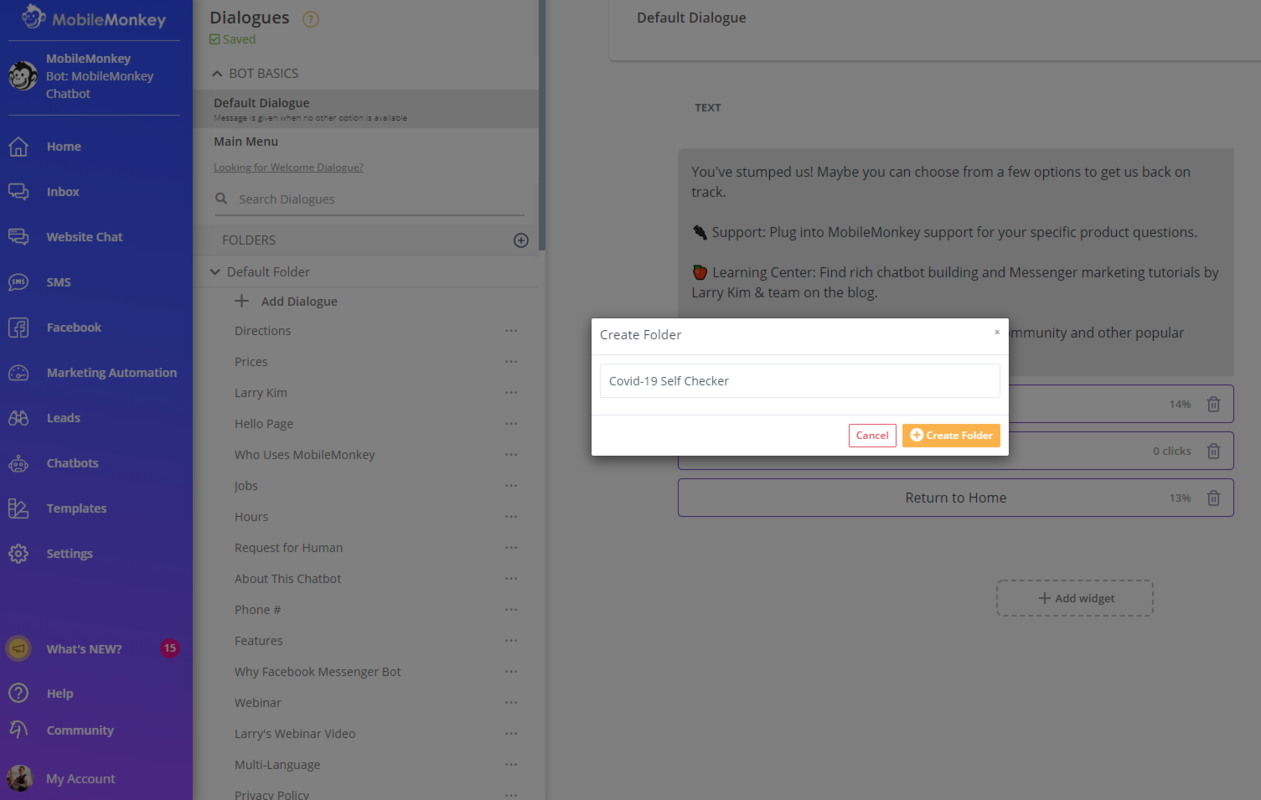Open Website Chat from the sidebar menu
The width and height of the screenshot is (1261, 800).
click(x=82, y=237)
